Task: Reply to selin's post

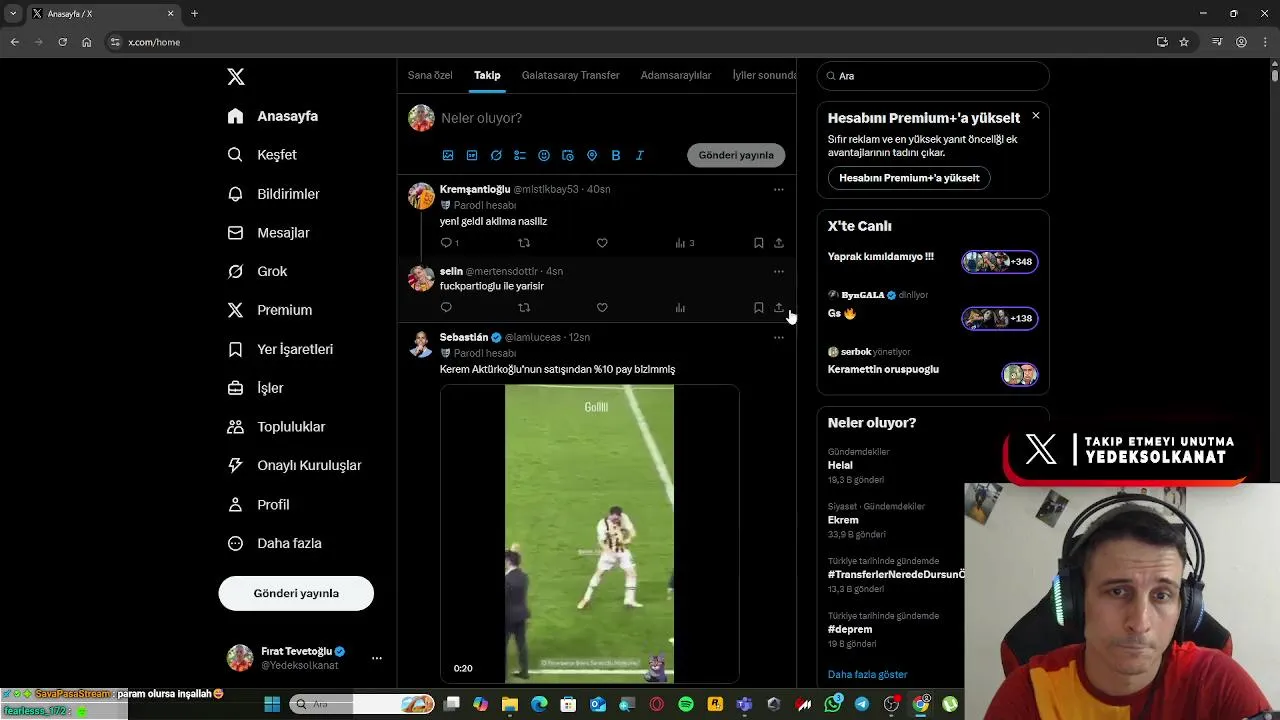Action: tap(446, 308)
